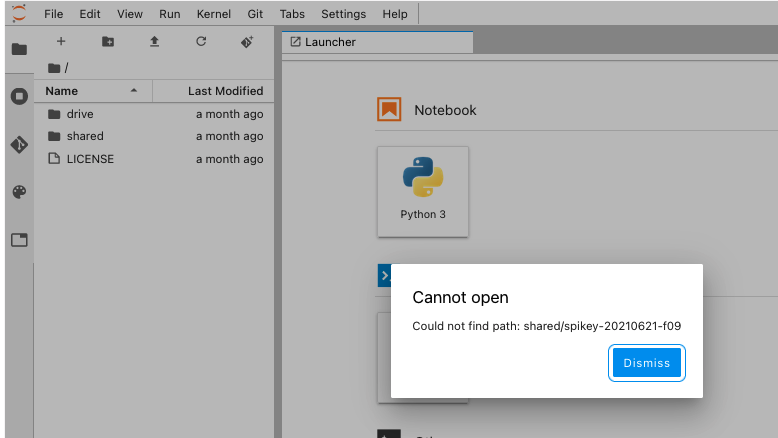
Task: Open the Settings menu
Action: [x=343, y=14]
